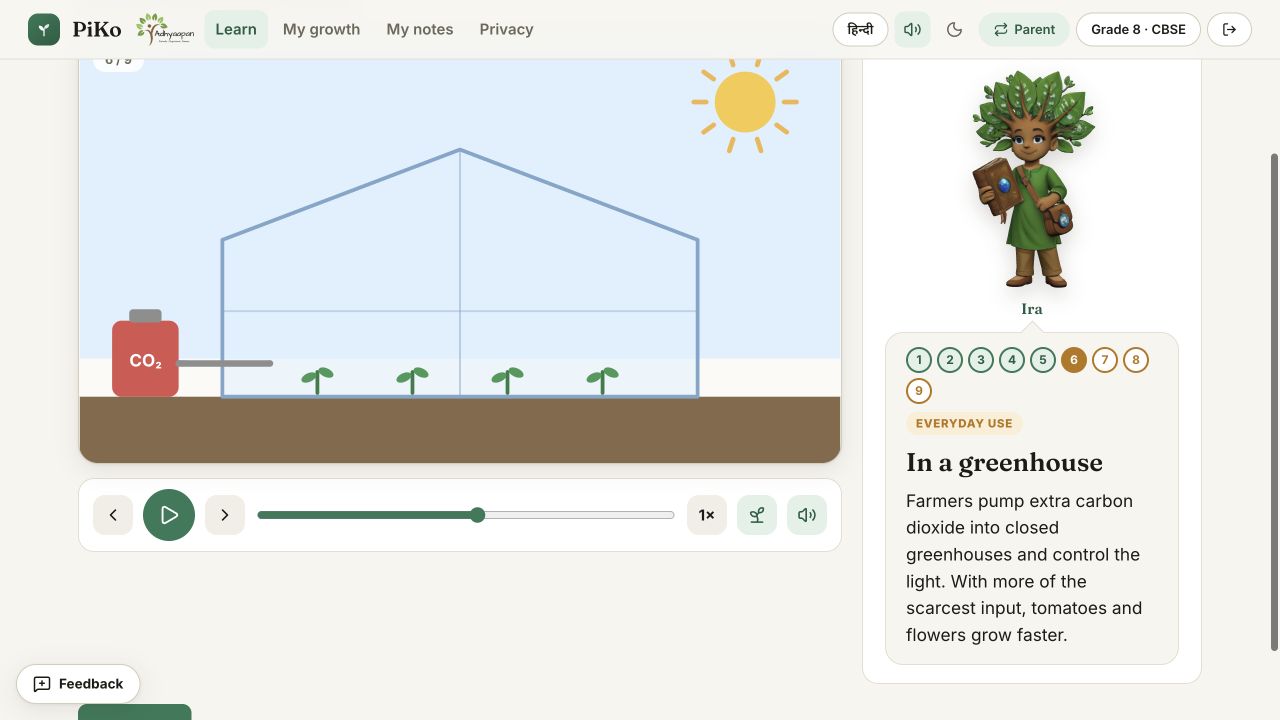Go to previous slide arrow
The image size is (1280, 720).
point(113,515)
